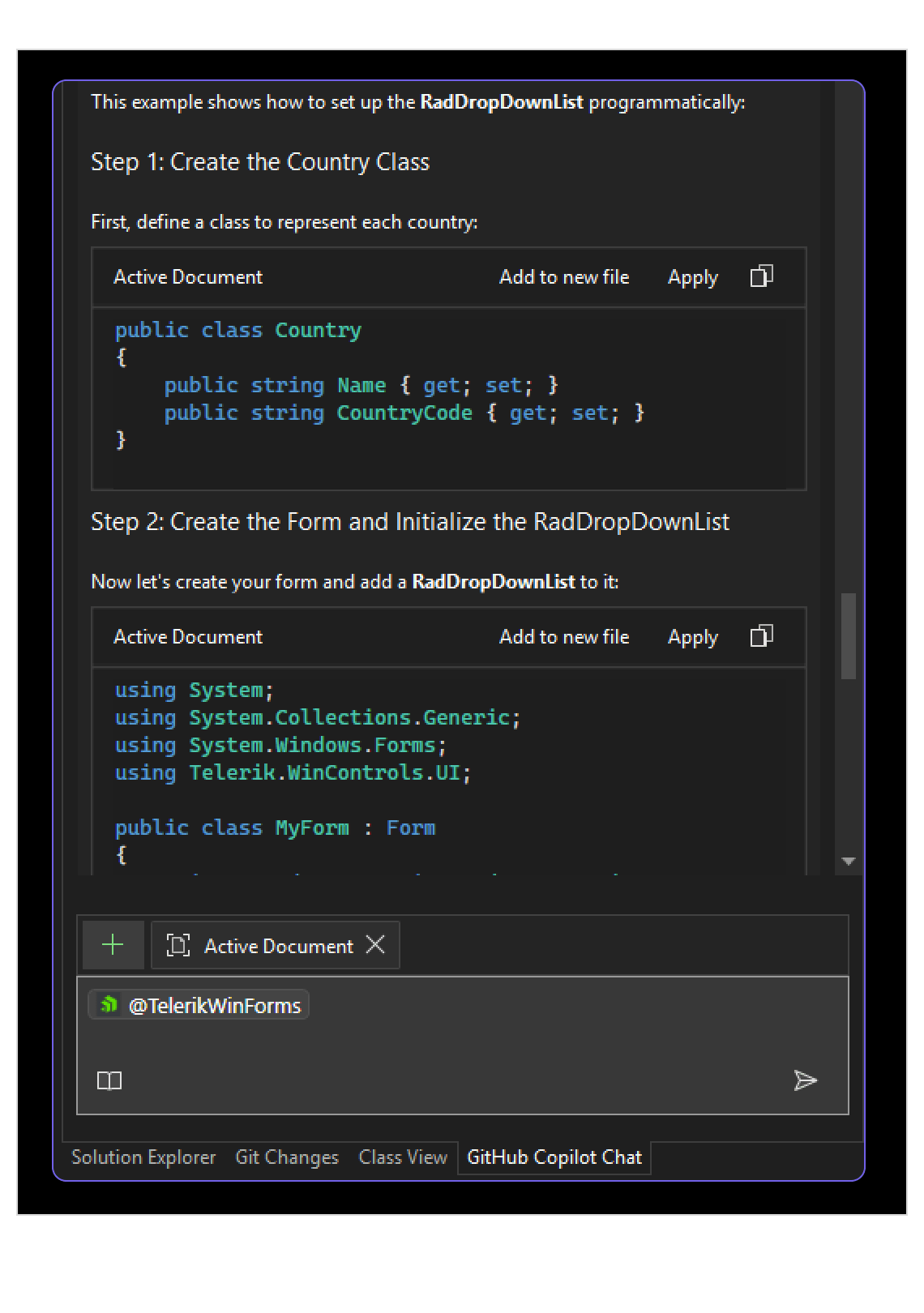Add MyForm code to new file
This screenshot has height=1313, width=924.
pos(564,637)
